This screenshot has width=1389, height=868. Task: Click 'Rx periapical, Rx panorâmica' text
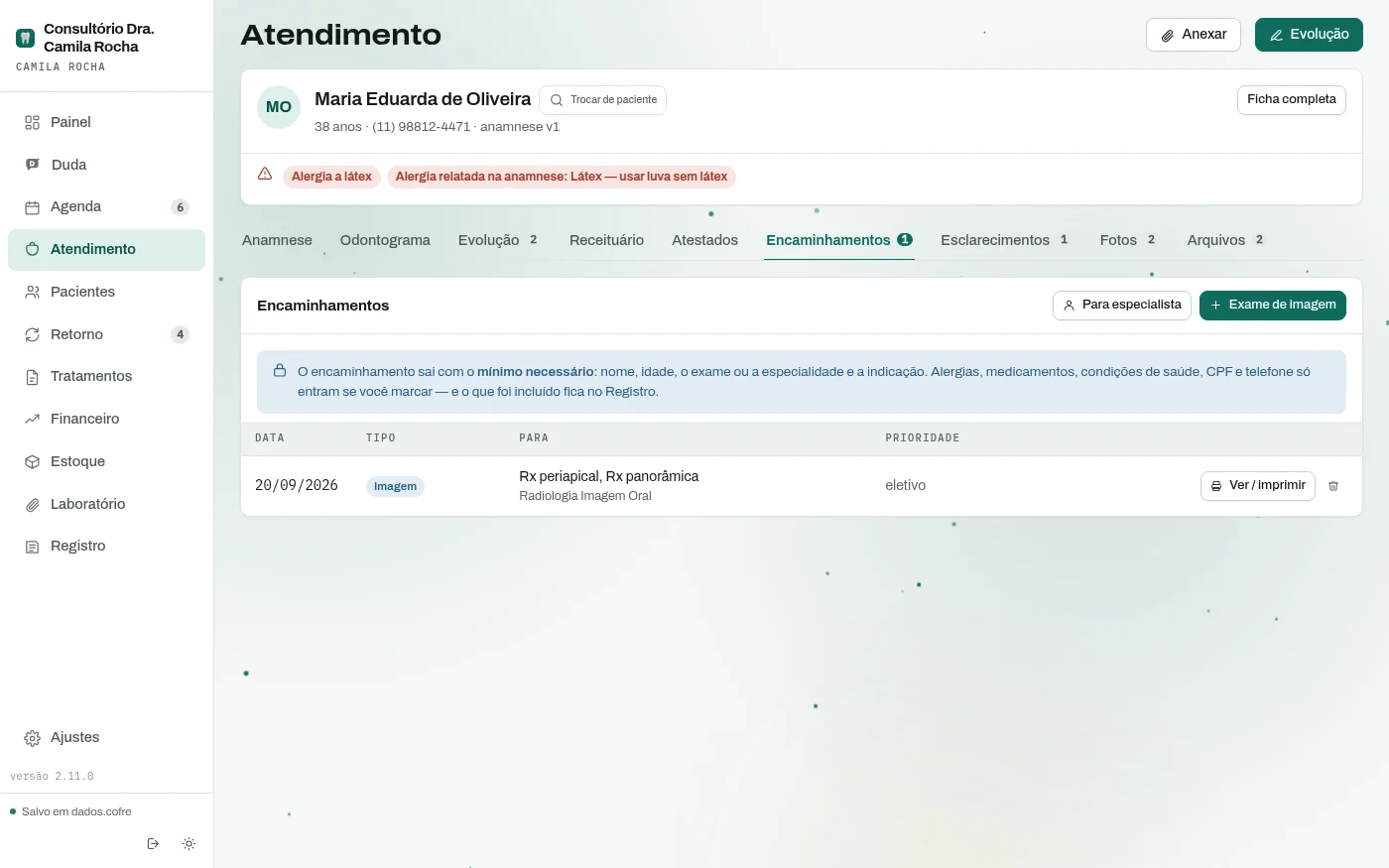609,476
